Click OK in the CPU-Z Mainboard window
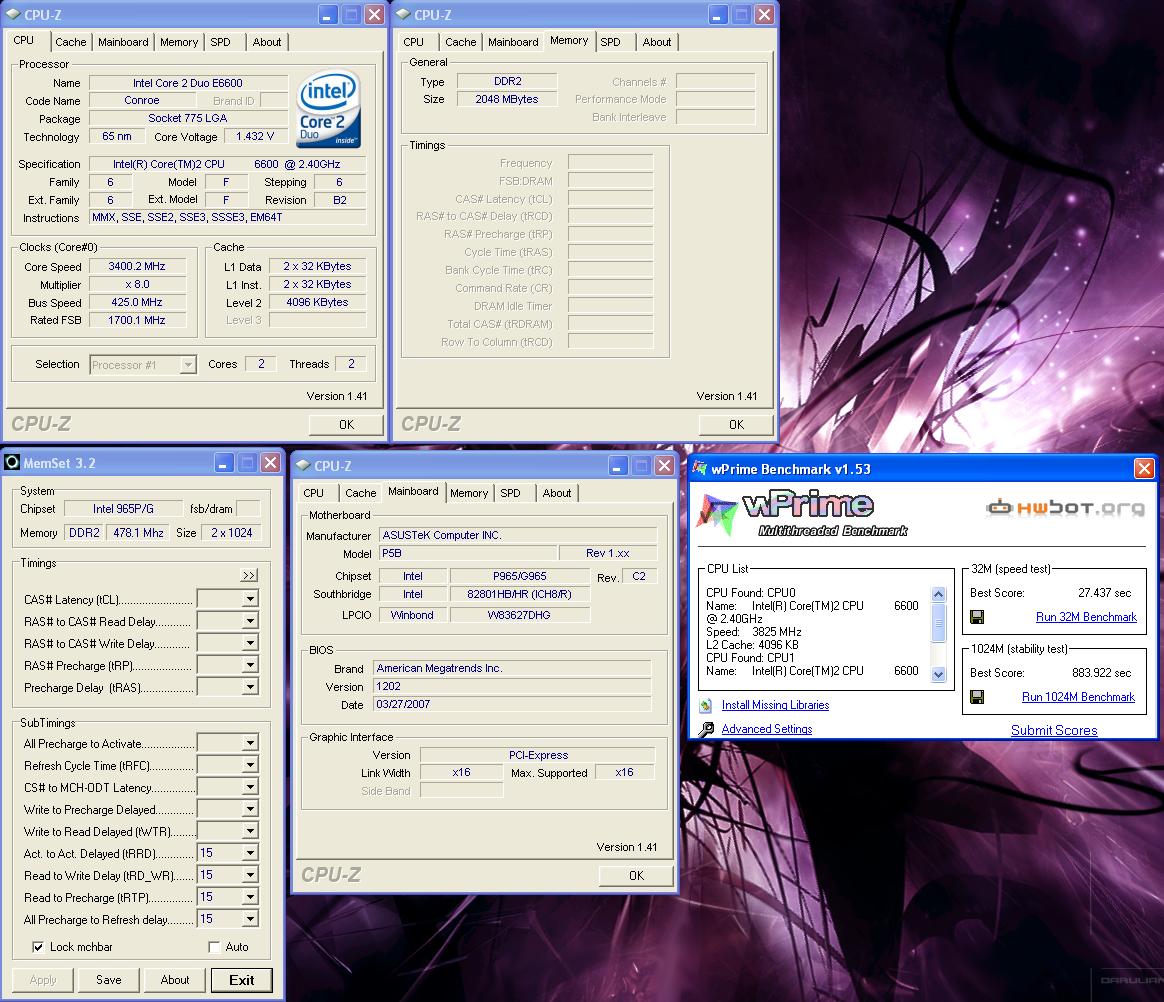1164x1002 pixels. click(x=636, y=876)
